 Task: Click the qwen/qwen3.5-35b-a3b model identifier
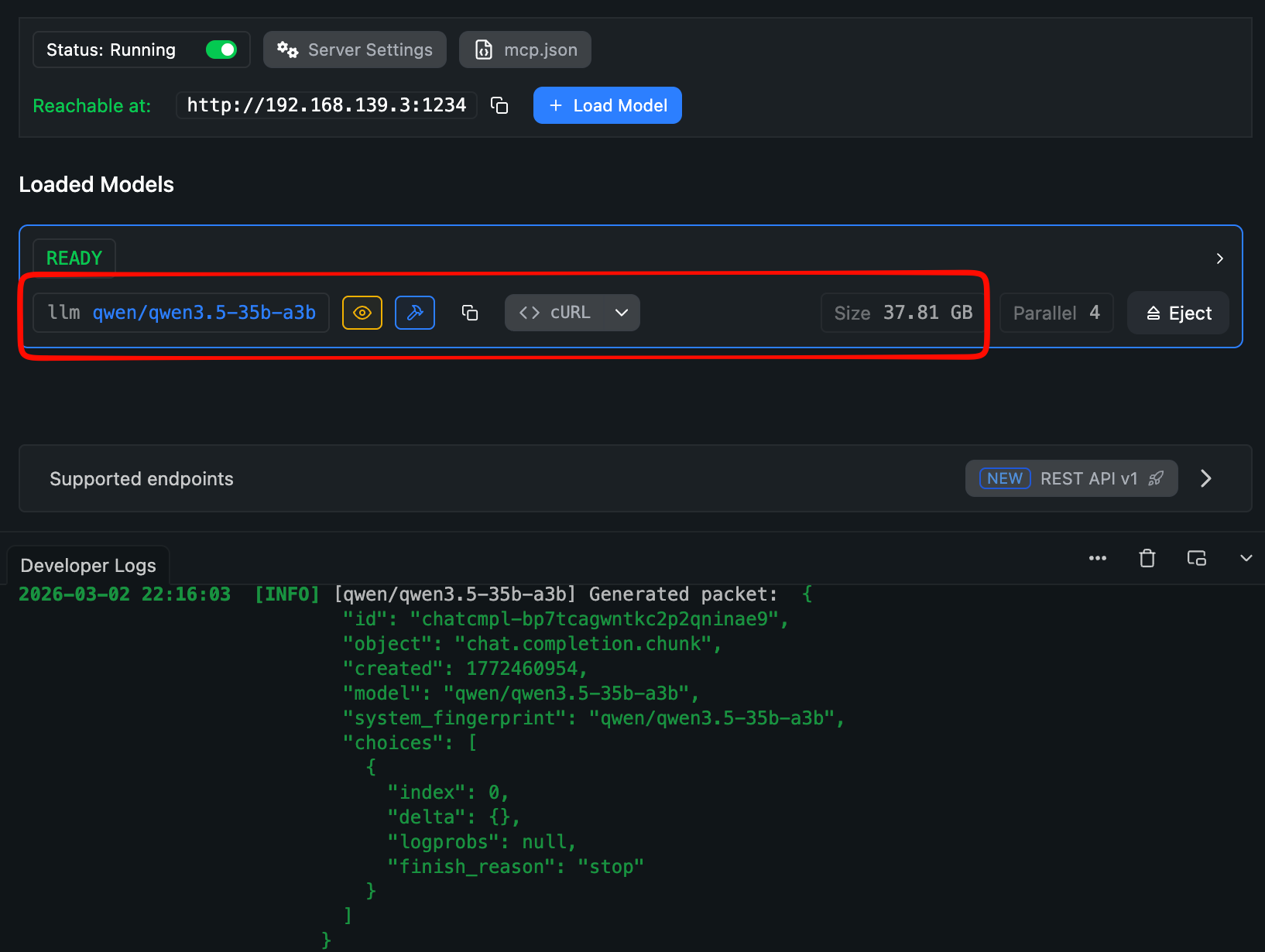click(x=204, y=313)
